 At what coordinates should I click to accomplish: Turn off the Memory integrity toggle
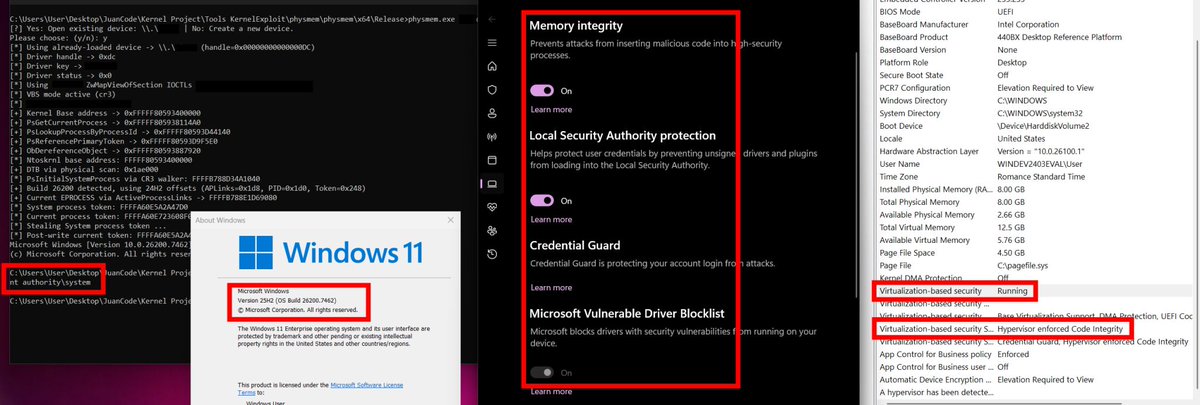[541, 90]
